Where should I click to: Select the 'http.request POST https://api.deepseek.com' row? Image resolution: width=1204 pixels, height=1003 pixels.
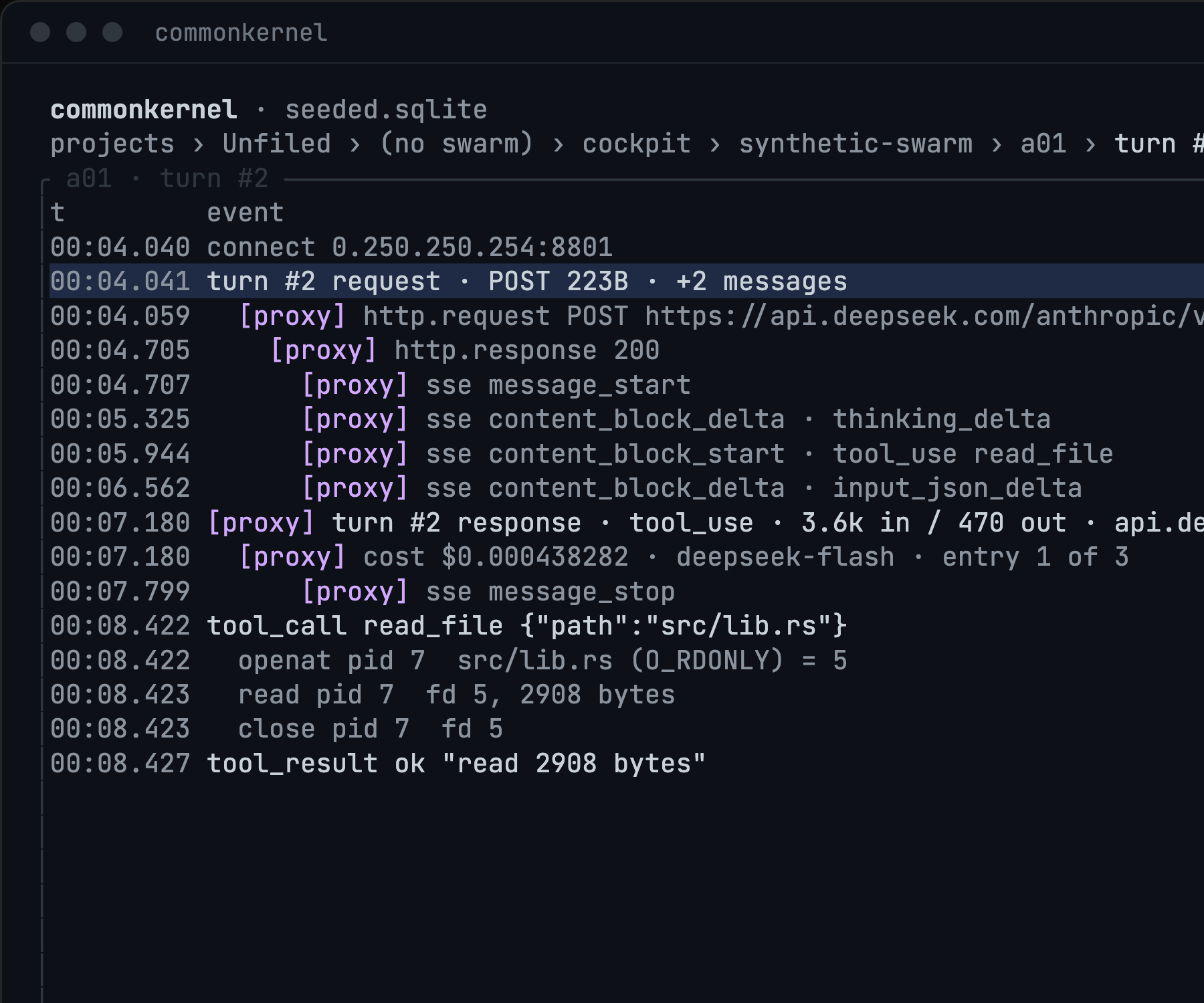tap(627, 316)
